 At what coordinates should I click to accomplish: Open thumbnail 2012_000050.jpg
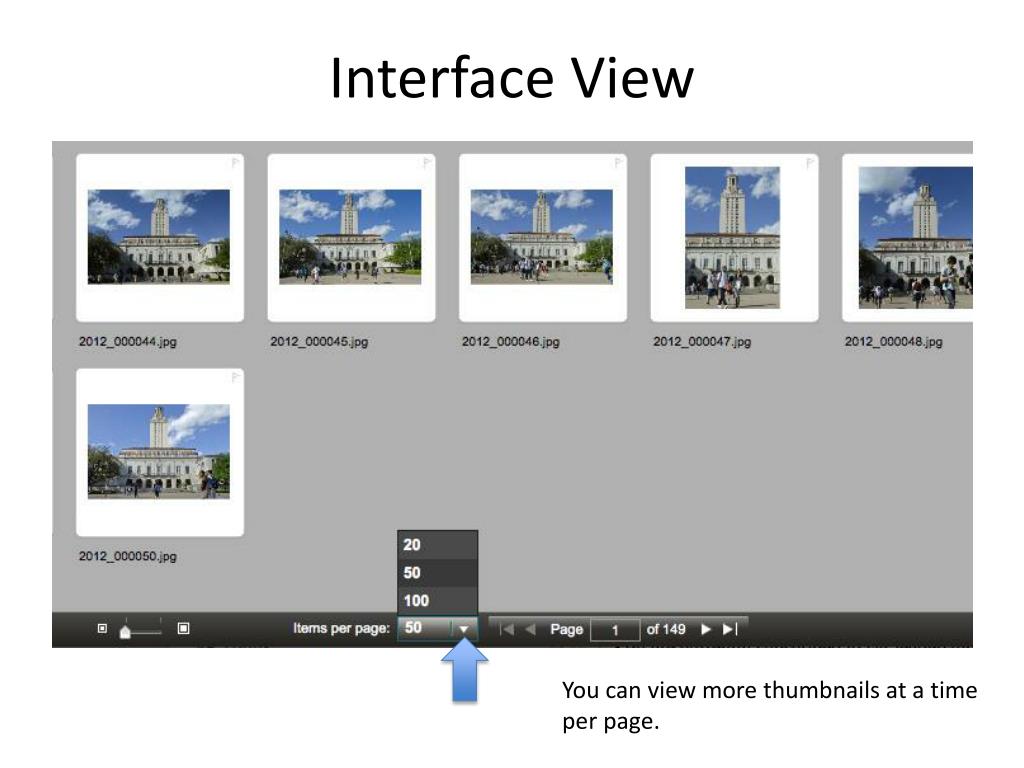tap(159, 452)
